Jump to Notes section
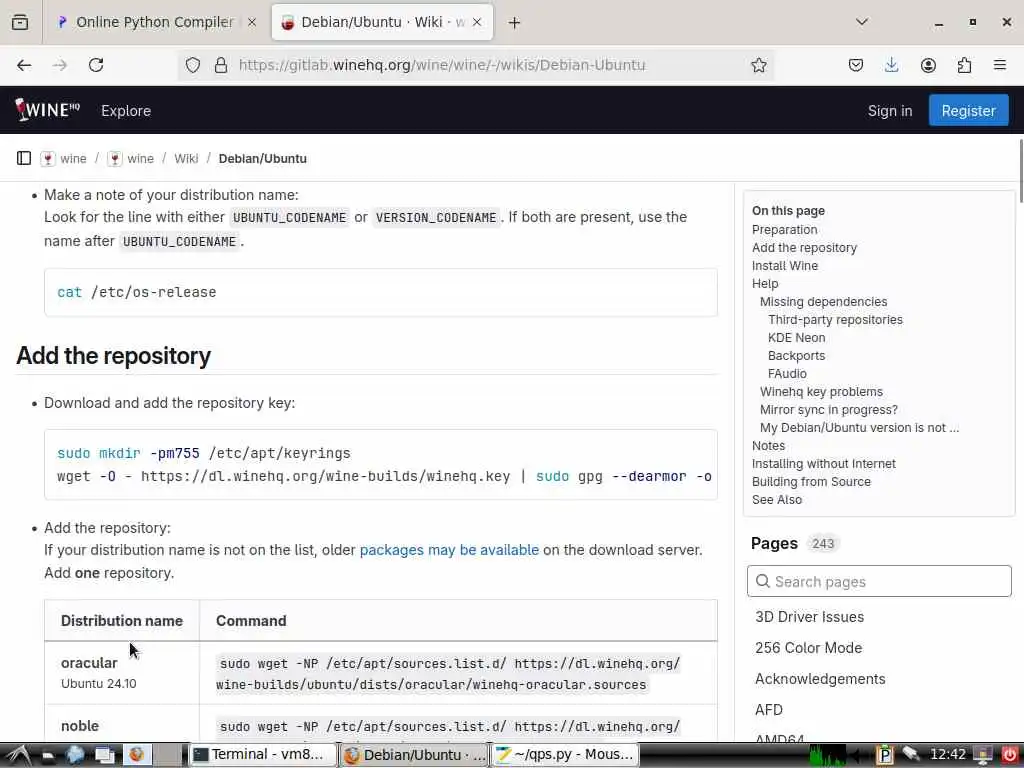This screenshot has height=768, width=1024. [768, 445]
